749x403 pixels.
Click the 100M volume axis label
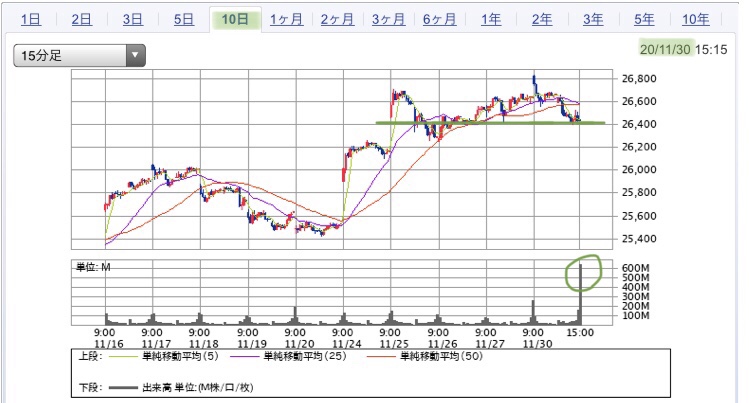coord(635,316)
